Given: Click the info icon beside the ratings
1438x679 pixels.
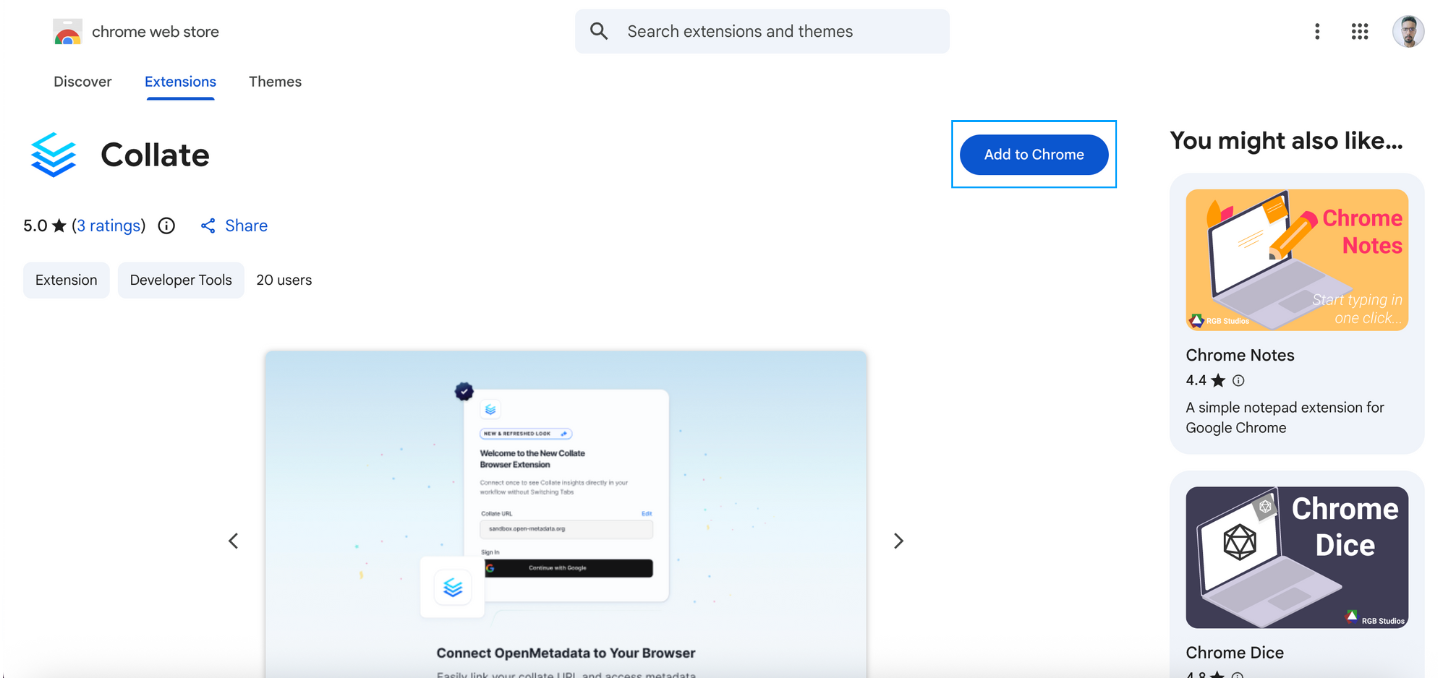Looking at the screenshot, I should (x=165, y=225).
